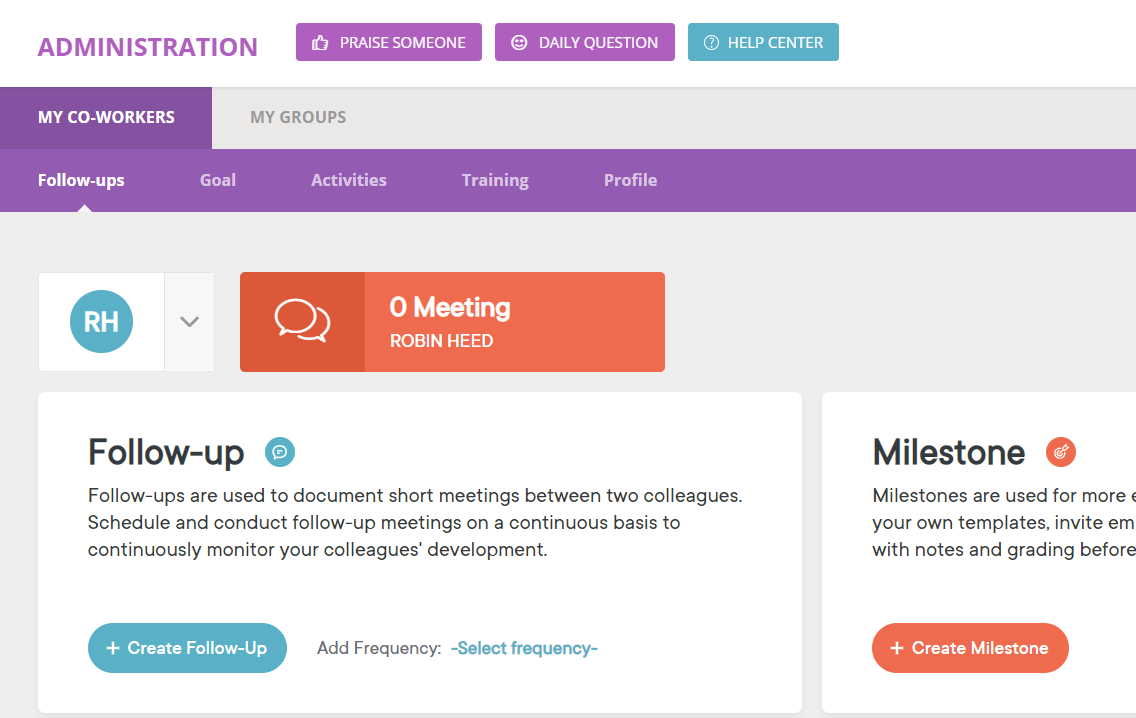Image resolution: width=1136 pixels, height=718 pixels.
Task: Open the Goal sub-tab
Action: (x=218, y=180)
